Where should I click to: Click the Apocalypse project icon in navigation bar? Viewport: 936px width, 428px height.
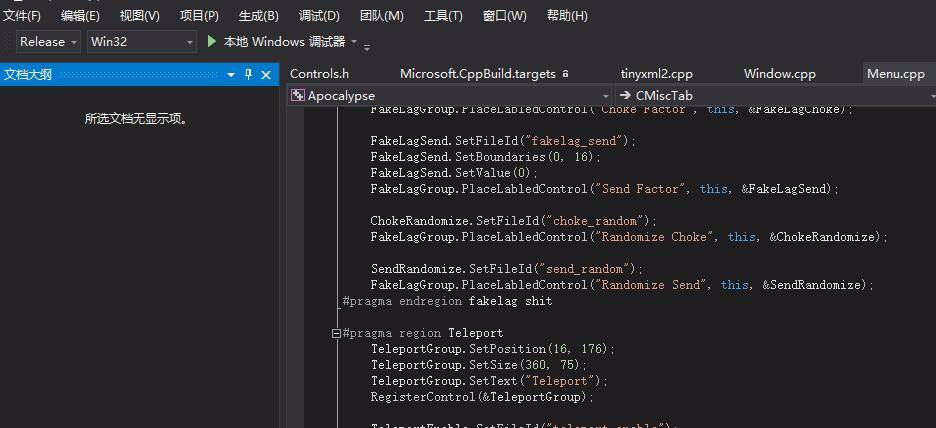point(298,96)
